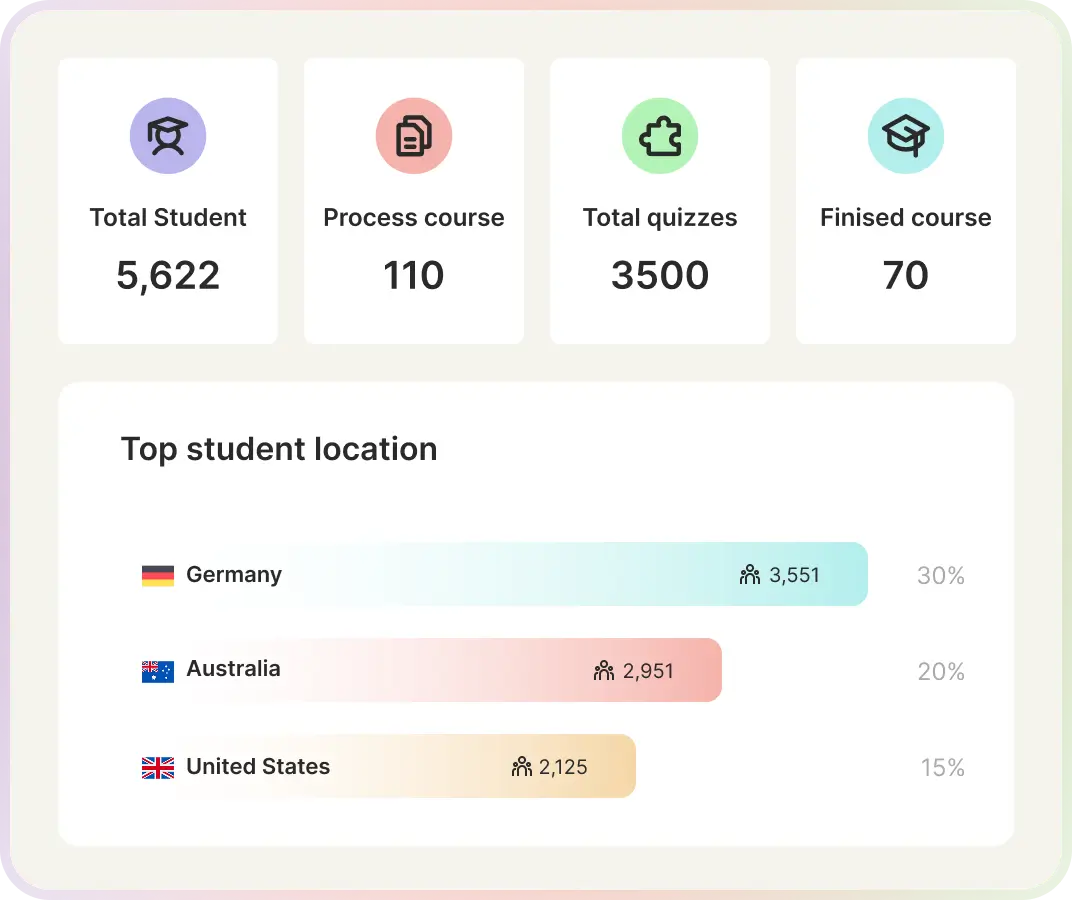Click the 30% label for Germany
Screen dimensions: 1072x900
coord(940,576)
